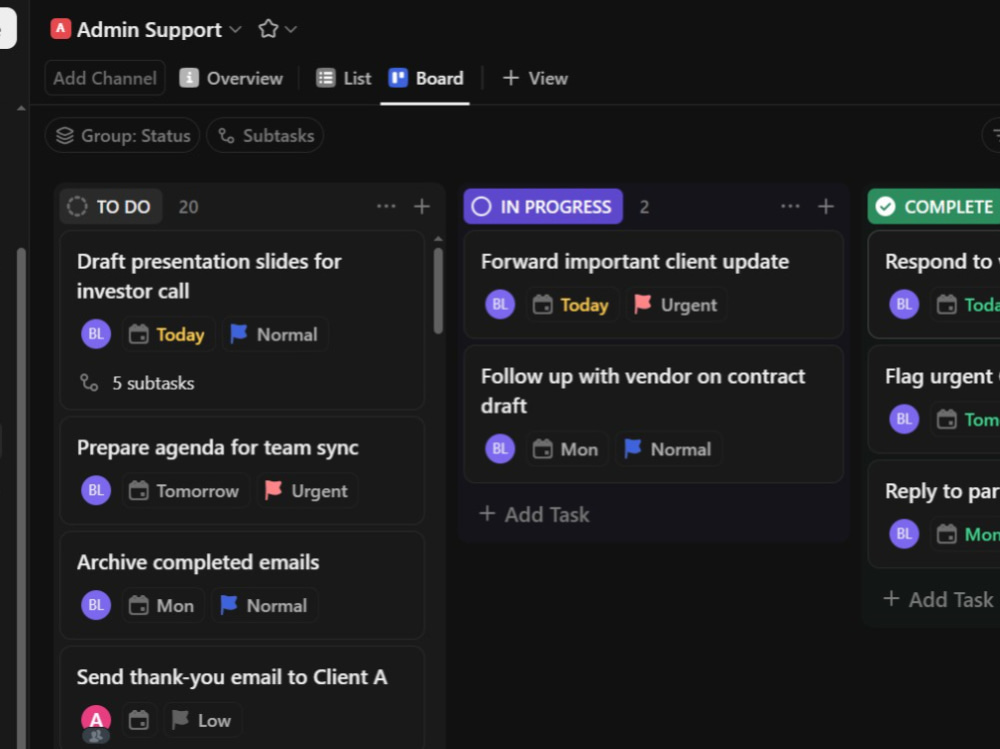Click pink A avatar on Send thank-you card
The width and height of the screenshot is (1000, 749).
coord(96,720)
